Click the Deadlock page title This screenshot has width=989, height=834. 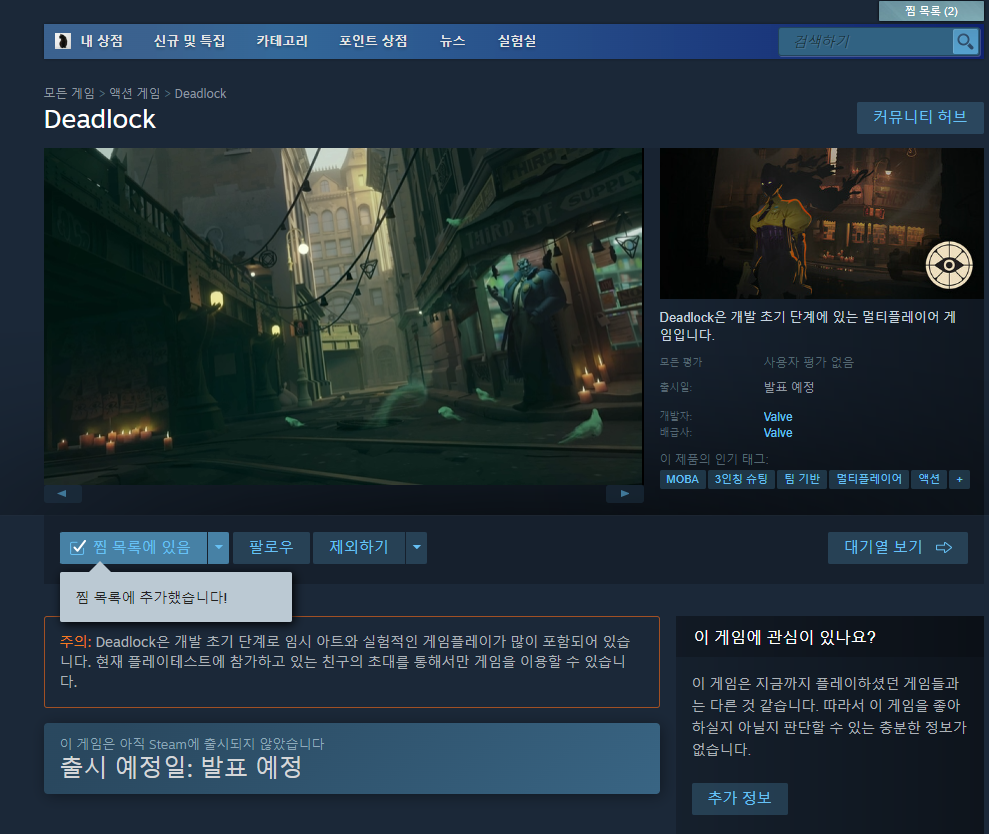pyautogui.click(x=100, y=119)
